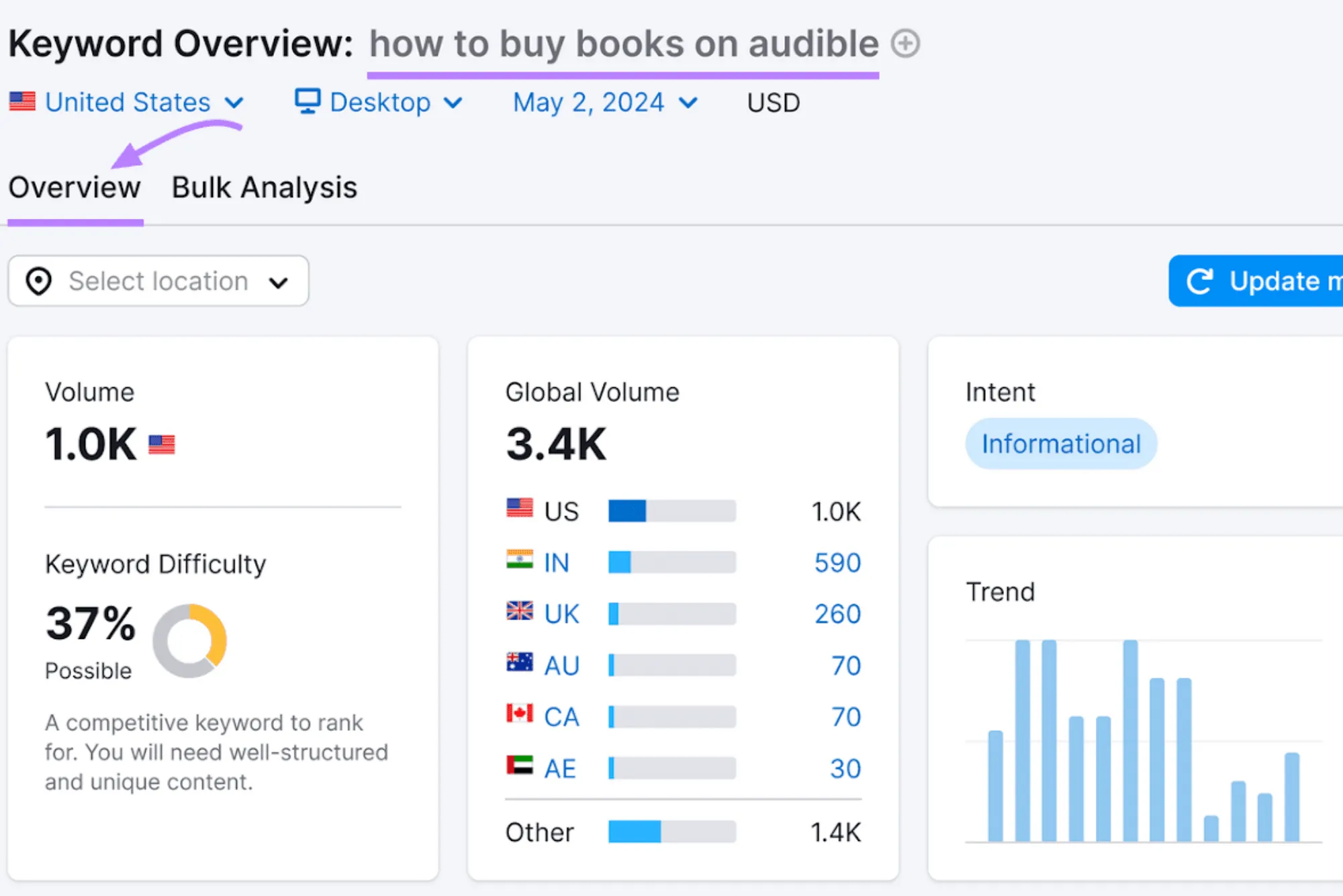Image resolution: width=1343 pixels, height=896 pixels.
Task: Click the location pin icon
Action: click(39, 281)
